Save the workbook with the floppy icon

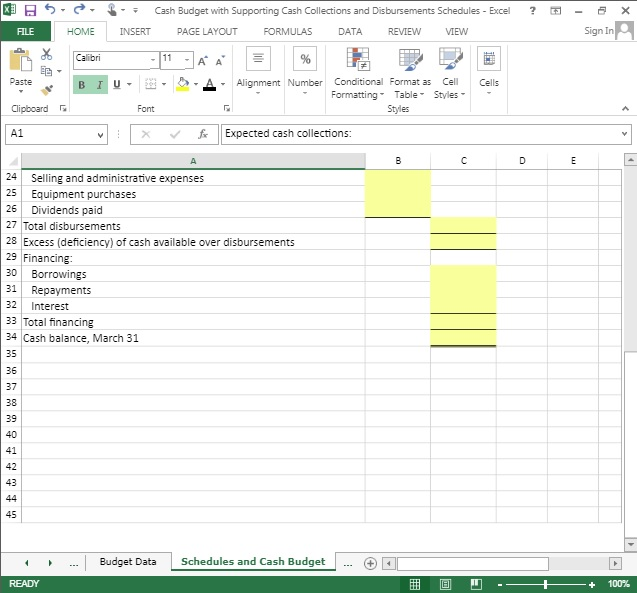pyautogui.click(x=30, y=10)
